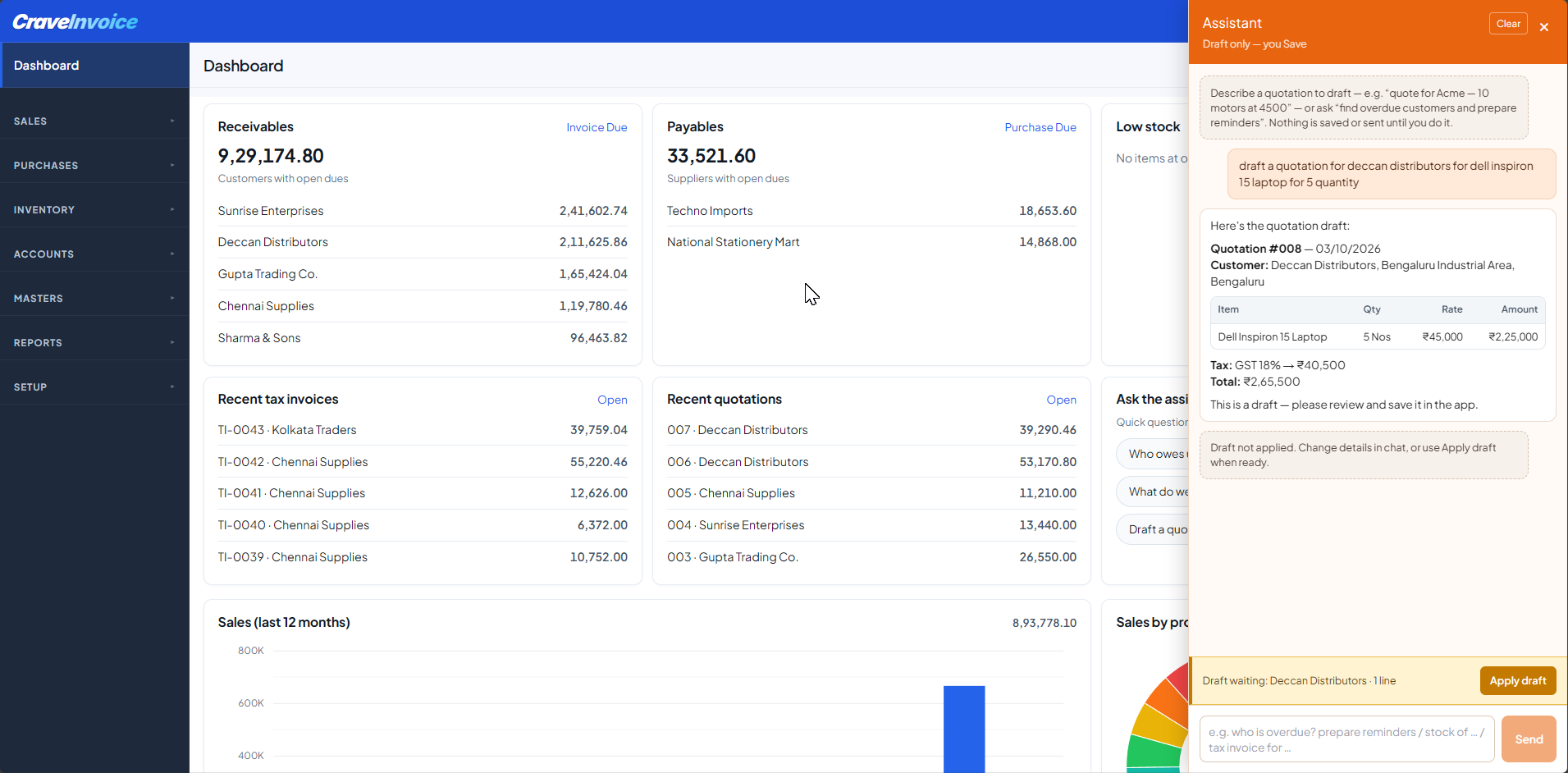The height and width of the screenshot is (773, 1568).
Task: Expand the SETUP sidebar section
Action: tap(94, 386)
